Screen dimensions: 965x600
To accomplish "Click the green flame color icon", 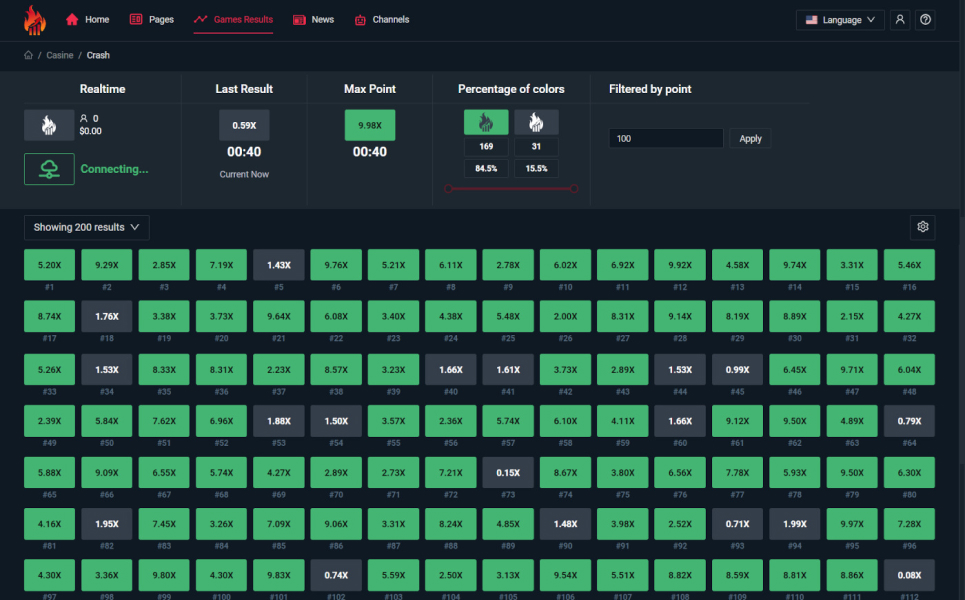I will pos(486,123).
